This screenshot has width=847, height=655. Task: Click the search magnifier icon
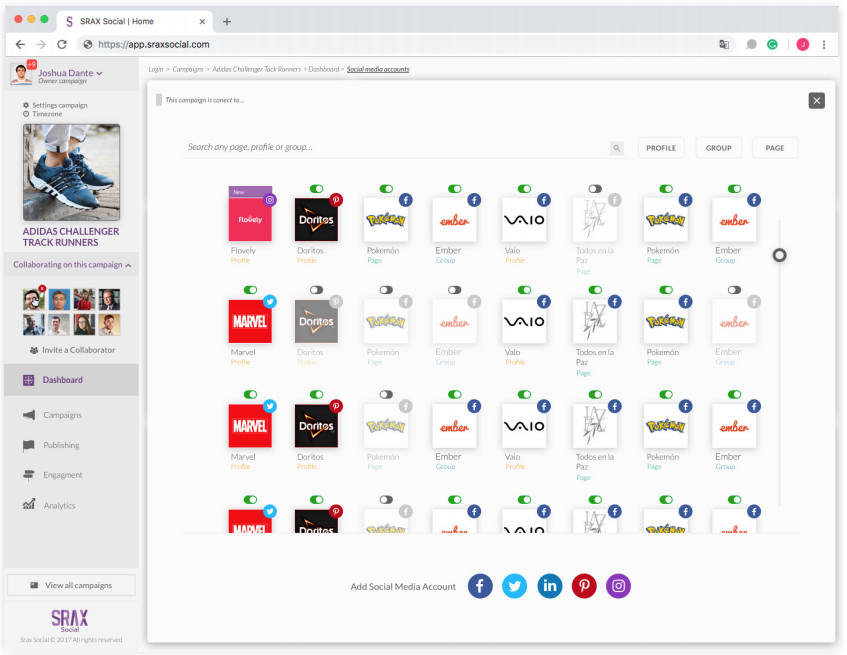(x=616, y=148)
